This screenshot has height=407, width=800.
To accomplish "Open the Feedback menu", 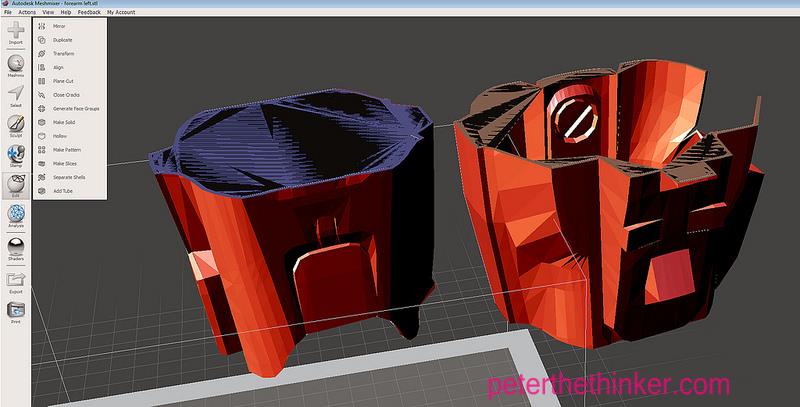I will coord(89,12).
